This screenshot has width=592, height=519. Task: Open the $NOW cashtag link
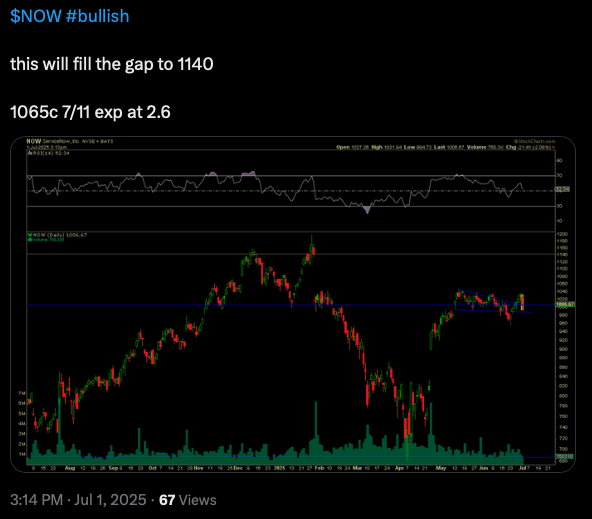35,16
